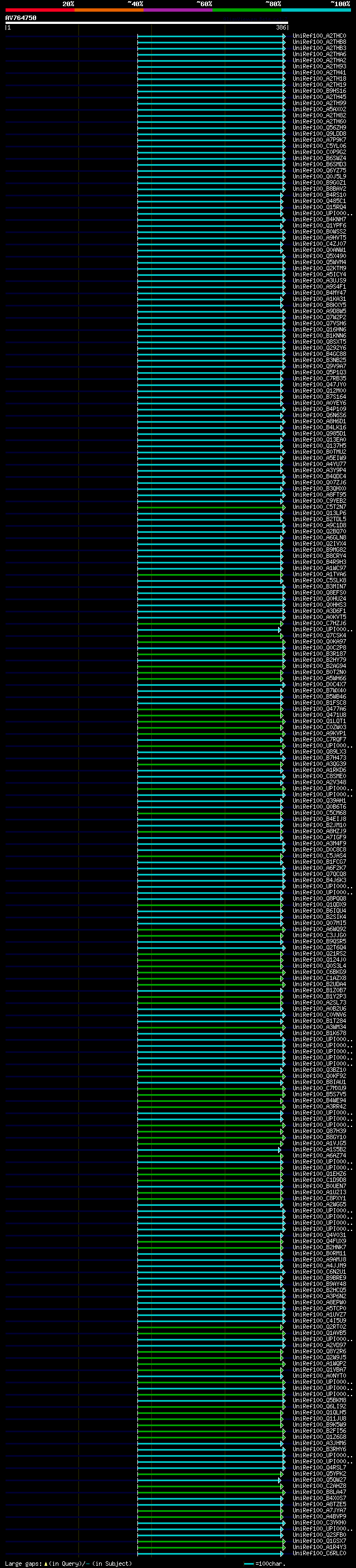356x1568 pixels.
Task: Click cyan alignment bar for UniRef100_A2THC0
Action: tap(211, 36)
